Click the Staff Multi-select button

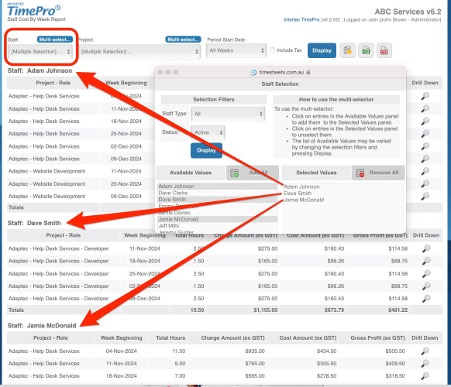55,39
